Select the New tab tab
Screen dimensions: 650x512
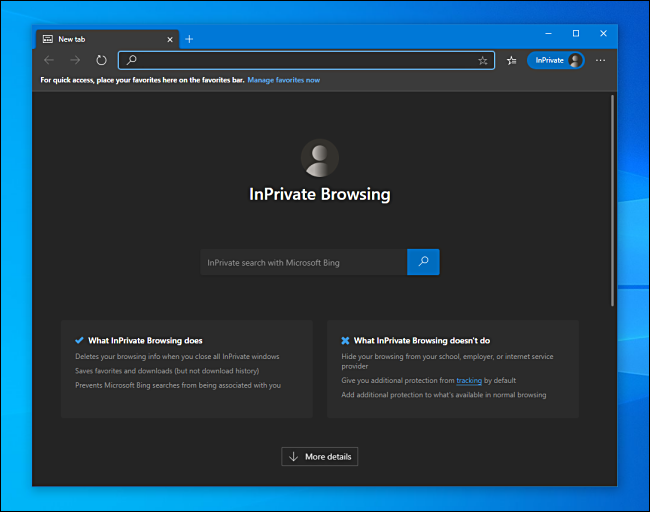point(100,39)
